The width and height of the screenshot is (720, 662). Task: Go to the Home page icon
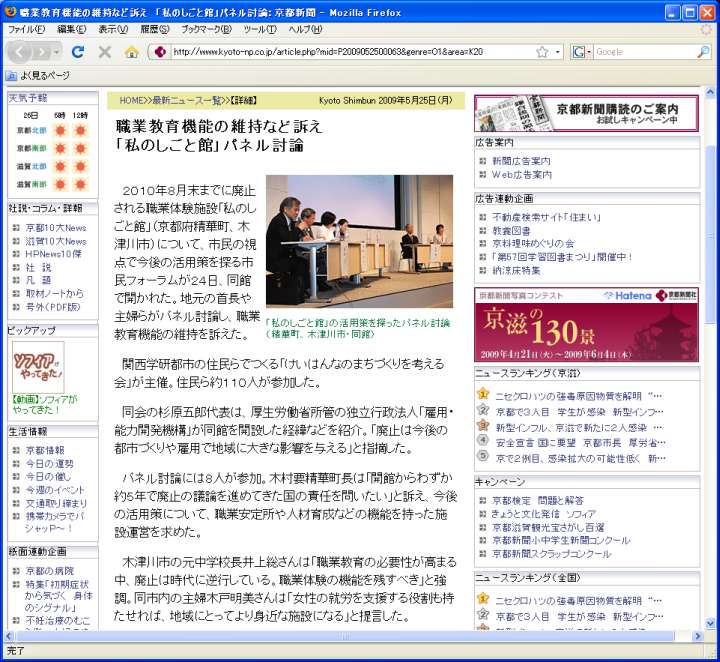131,52
